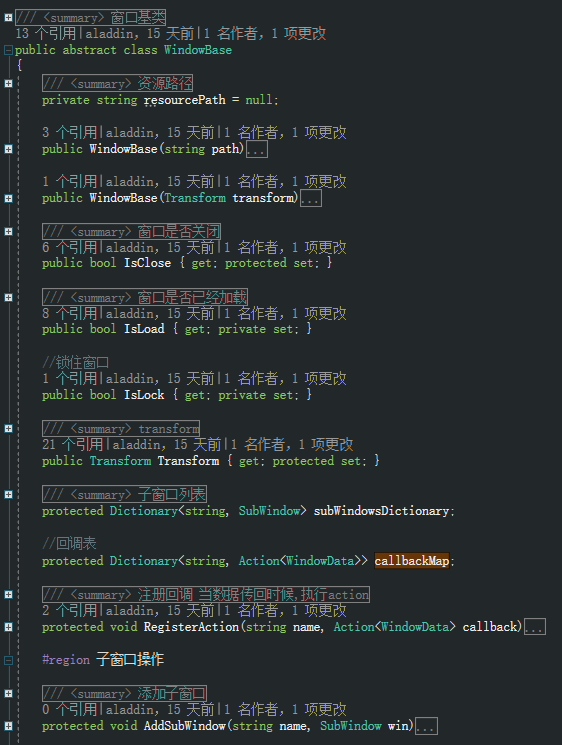Click the RegisterAction method name
Image resolution: width=562 pixels, height=745 pixels.
[x=191, y=627]
